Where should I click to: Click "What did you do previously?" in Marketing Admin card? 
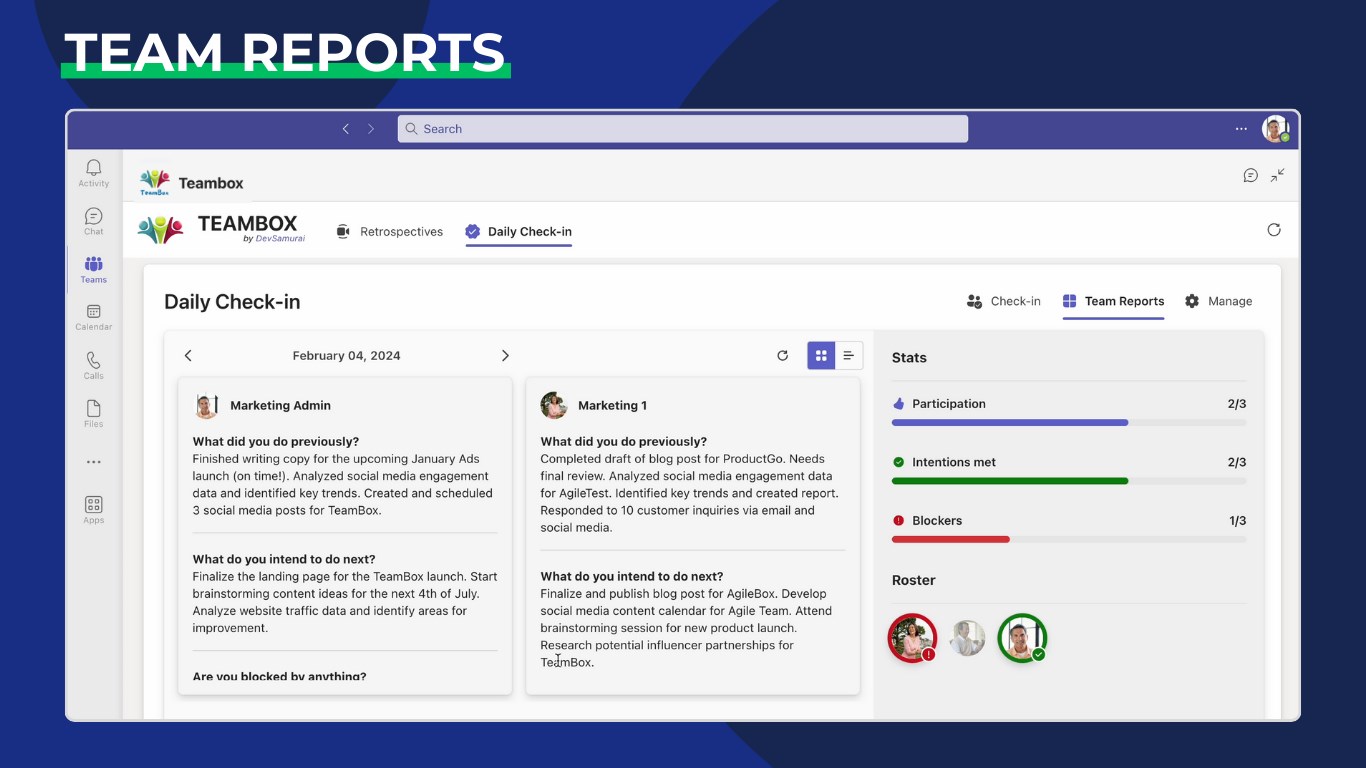pyautogui.click(x=276, y=441)
